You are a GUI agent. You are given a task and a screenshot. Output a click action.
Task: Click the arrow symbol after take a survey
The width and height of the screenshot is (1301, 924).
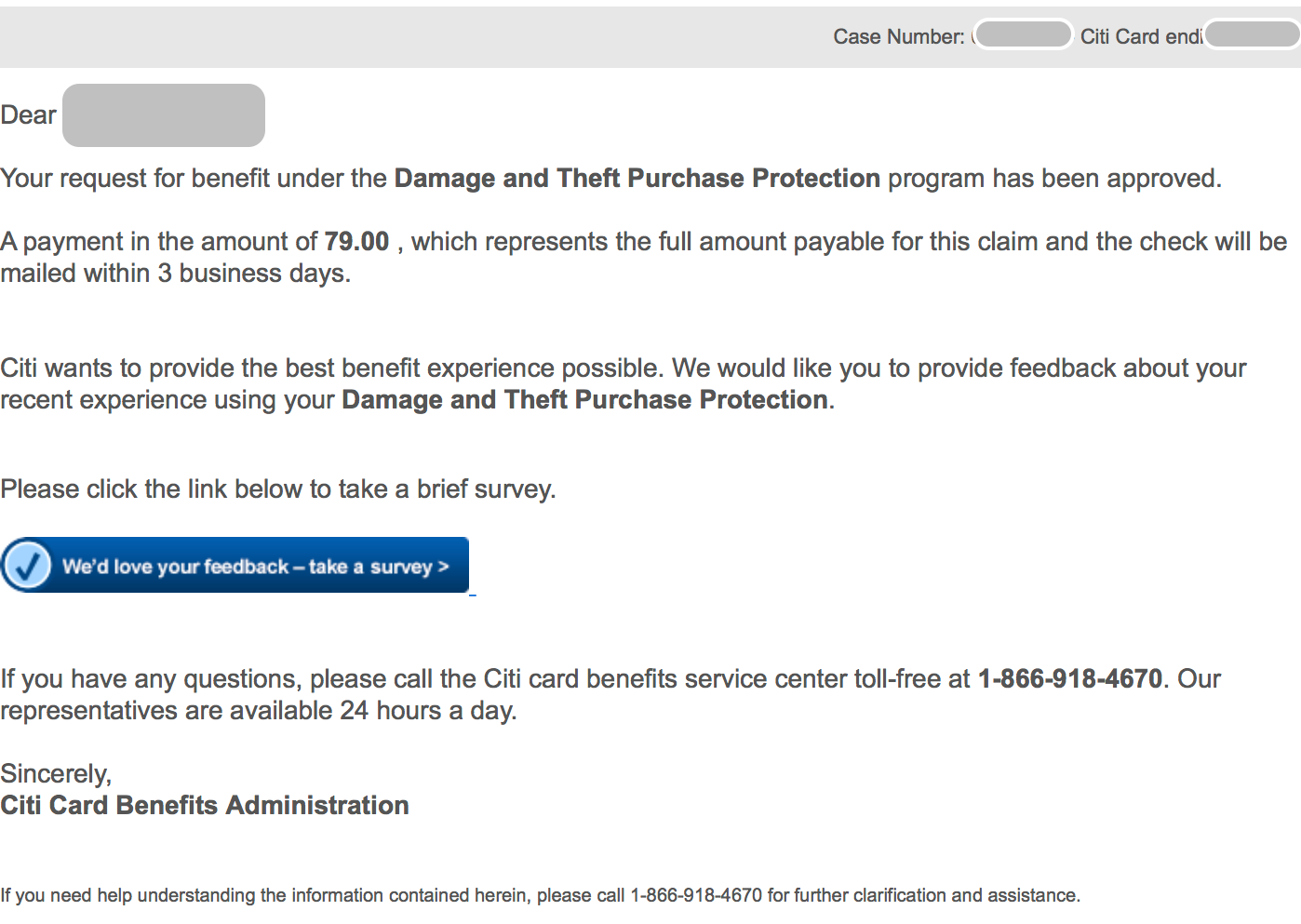coord(442,566)
